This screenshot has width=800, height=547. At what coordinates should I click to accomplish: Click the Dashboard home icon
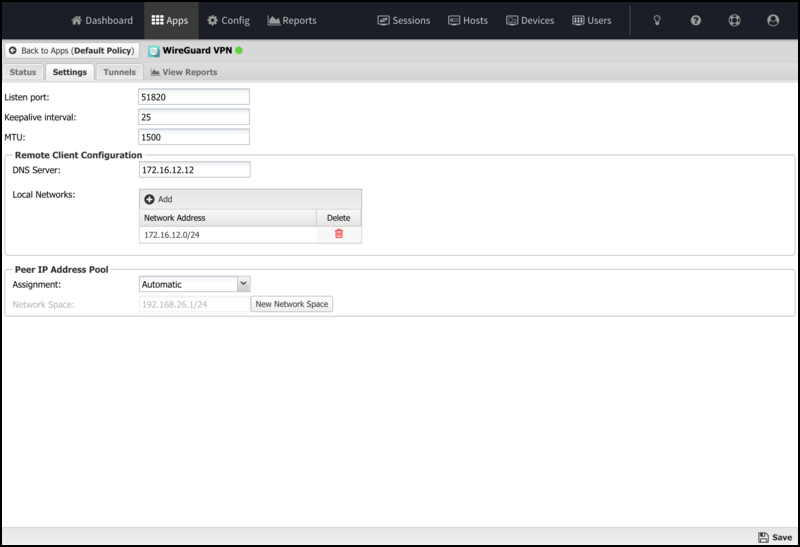[x=77, y=20]
